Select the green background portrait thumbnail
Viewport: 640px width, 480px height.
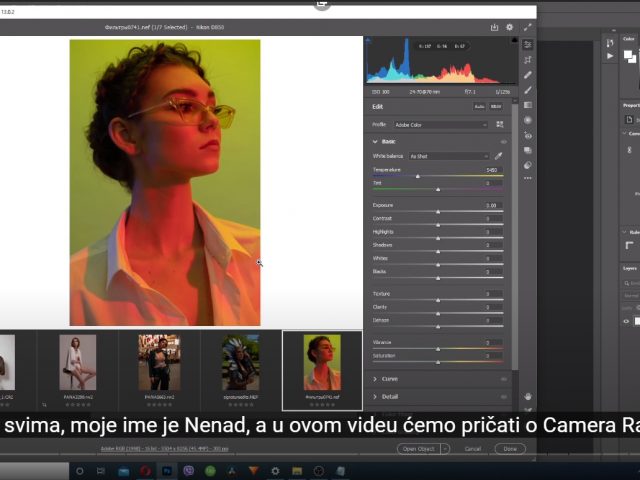[x=322, y=362]
